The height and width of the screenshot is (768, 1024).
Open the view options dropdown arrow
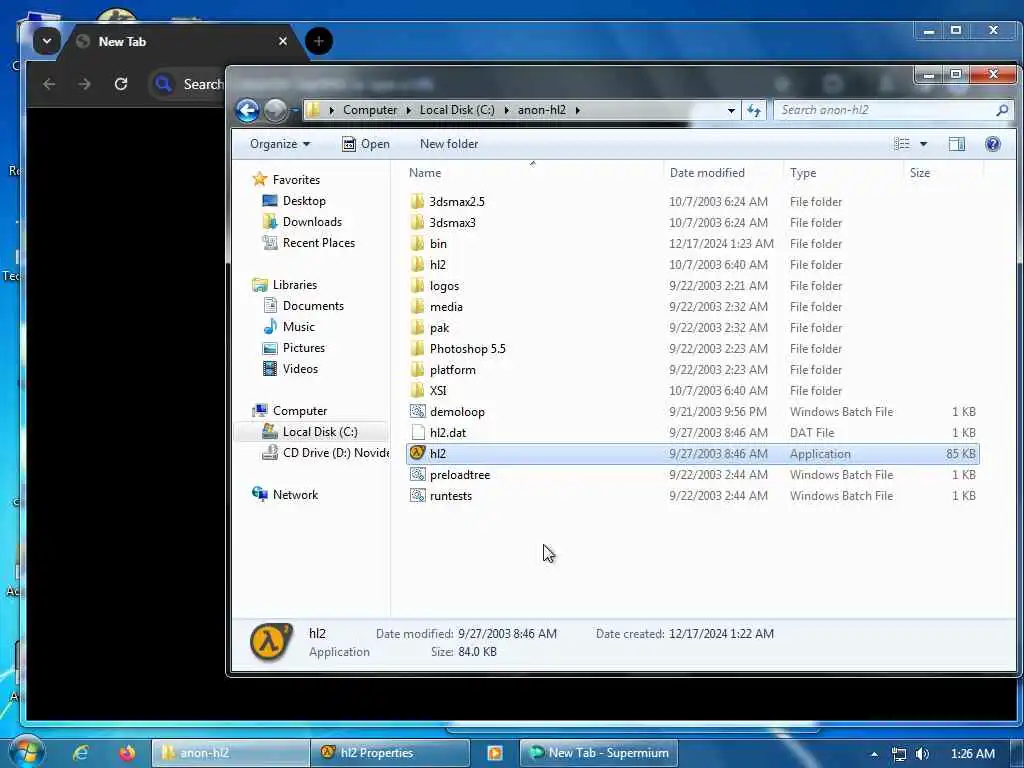(923, 144)
